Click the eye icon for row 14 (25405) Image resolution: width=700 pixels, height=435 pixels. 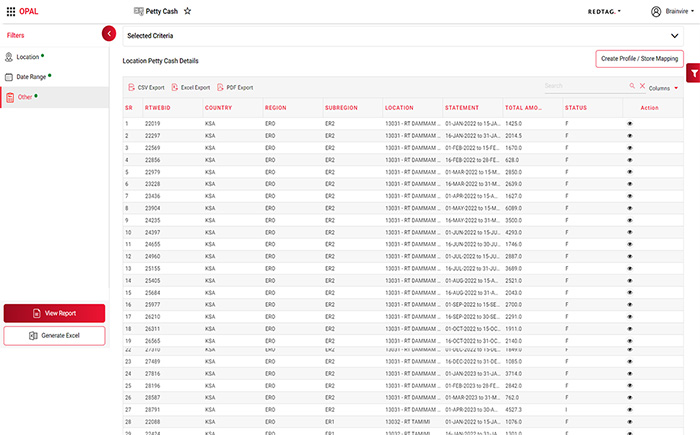point(630,280)
